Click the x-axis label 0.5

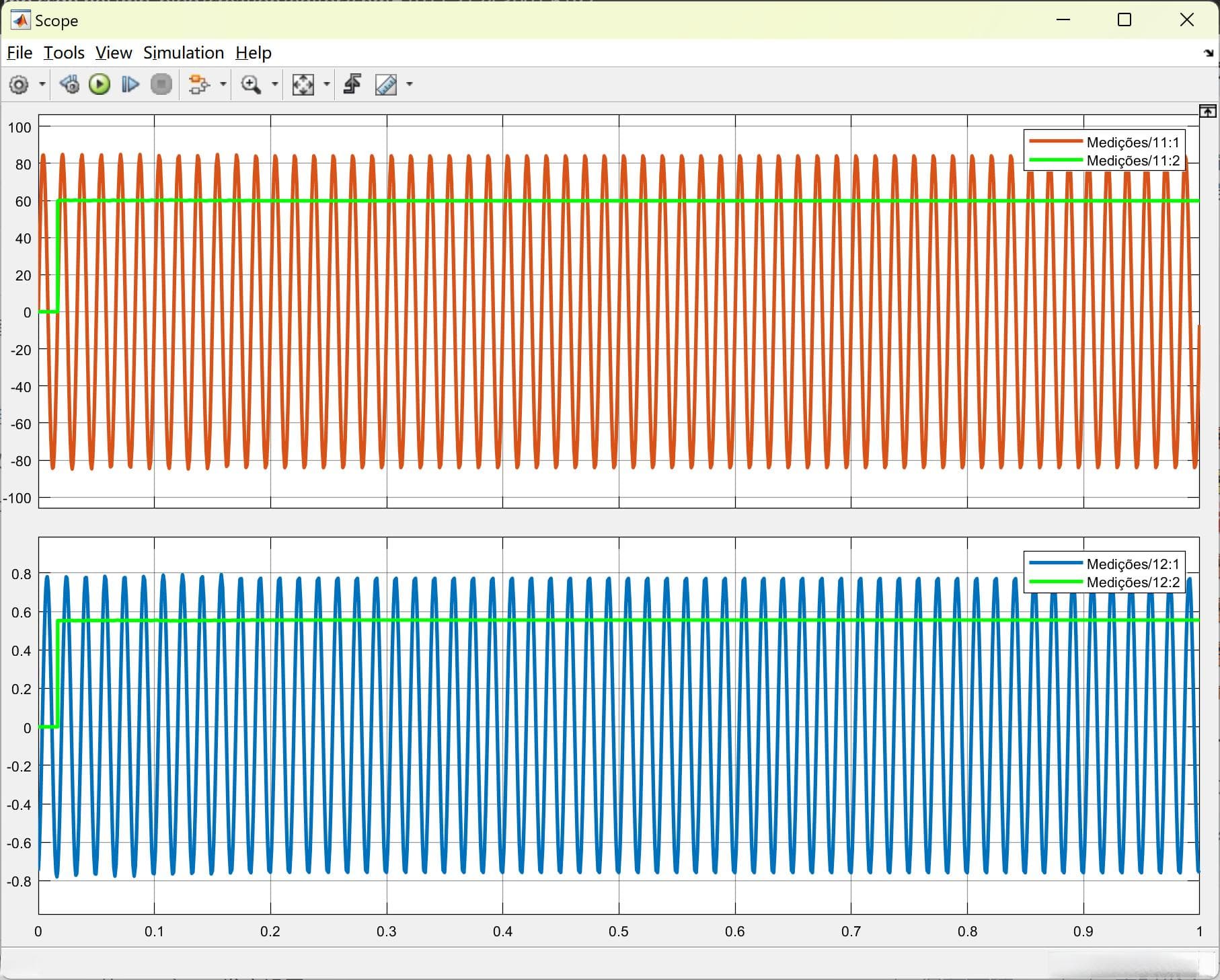[619, 932]
